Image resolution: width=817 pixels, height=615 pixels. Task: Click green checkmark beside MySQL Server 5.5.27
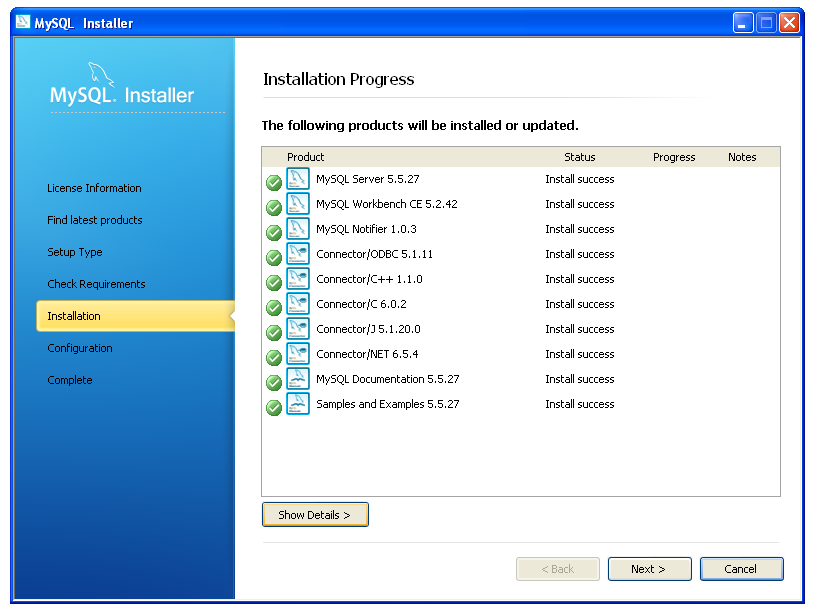pyautogui.click(x=274, y=183)
